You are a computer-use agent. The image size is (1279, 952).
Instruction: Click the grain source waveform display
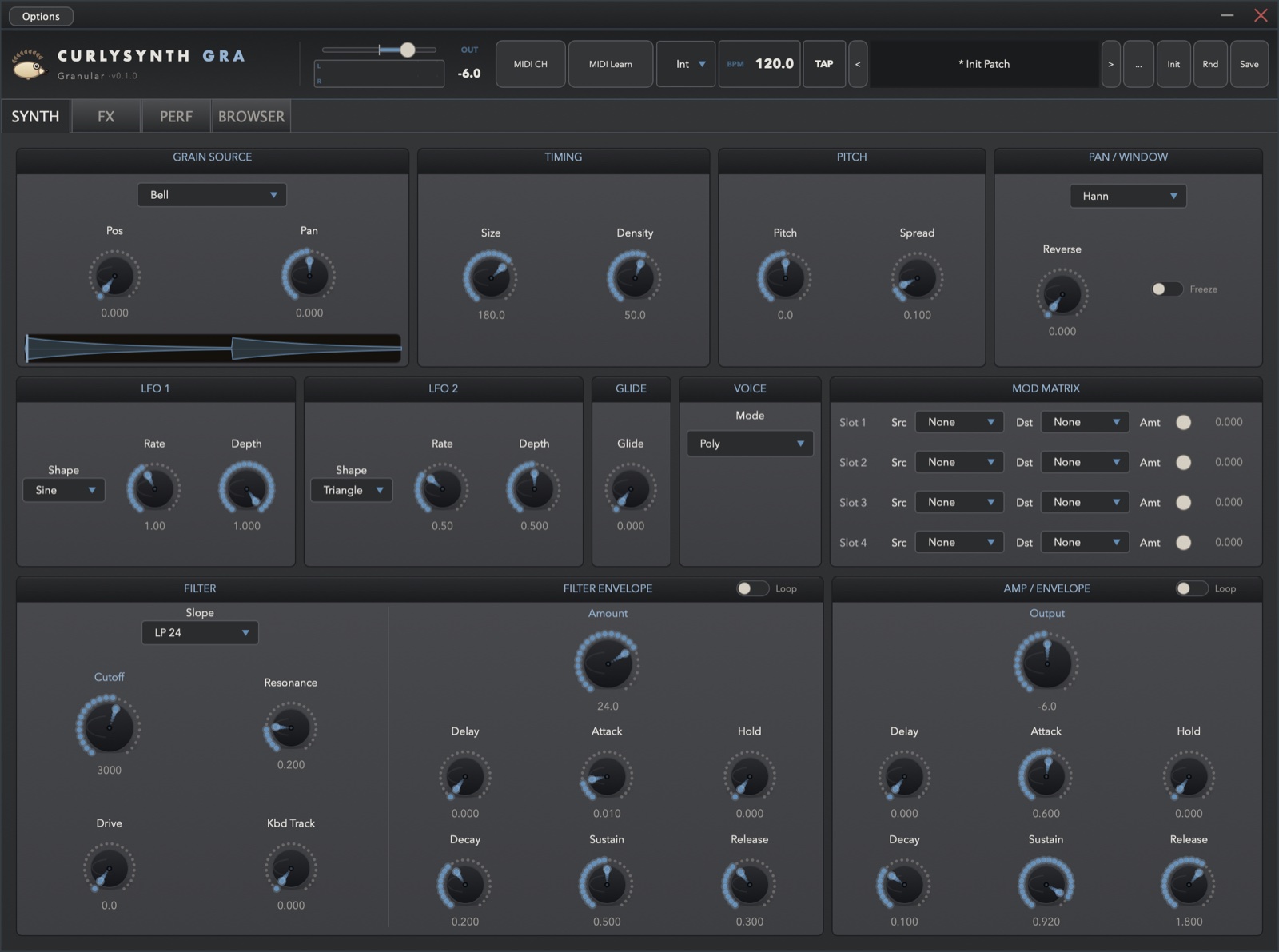[213, 349]
